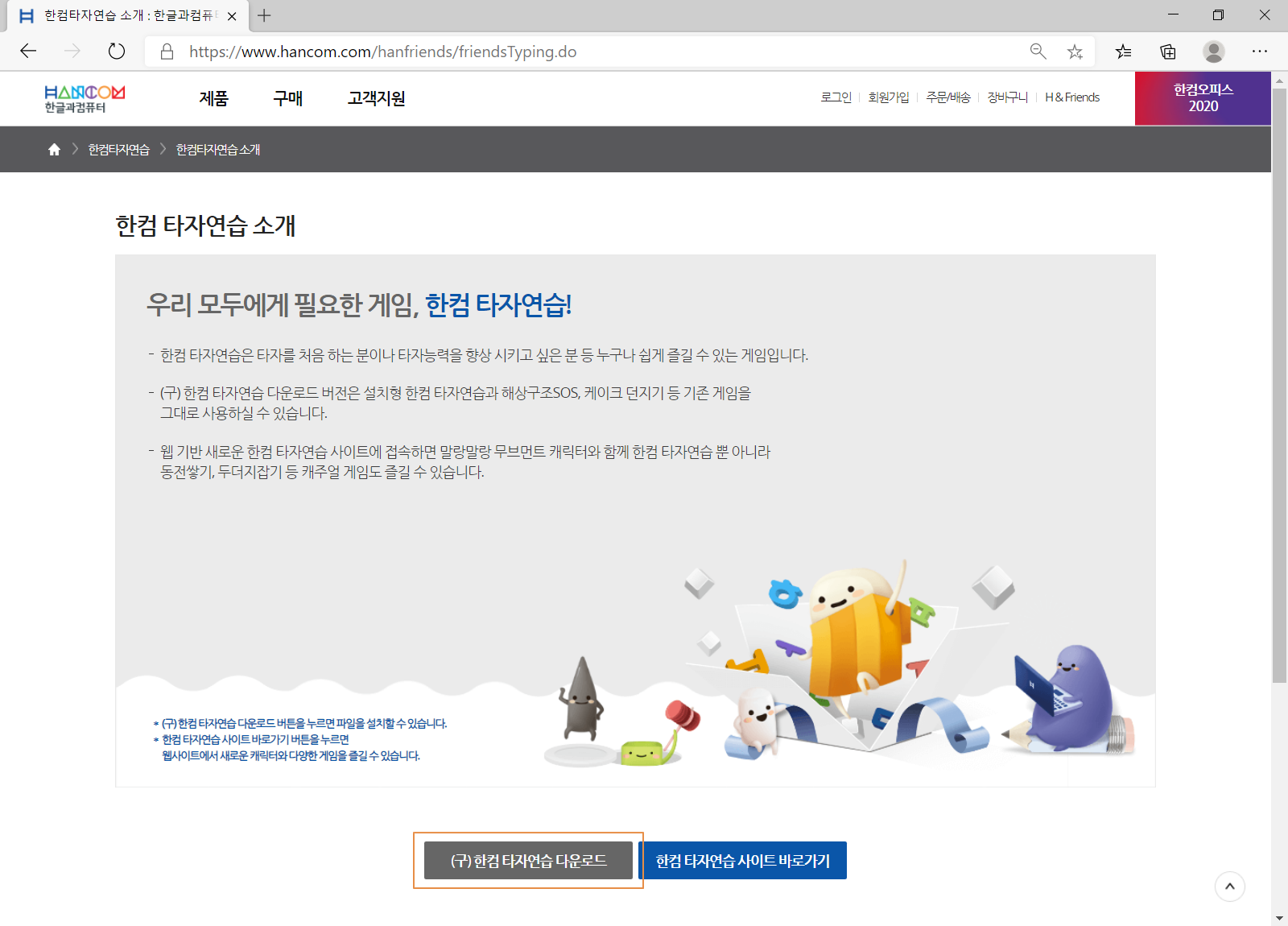Click the scrollbar up arrow

tap(1279, 81)
